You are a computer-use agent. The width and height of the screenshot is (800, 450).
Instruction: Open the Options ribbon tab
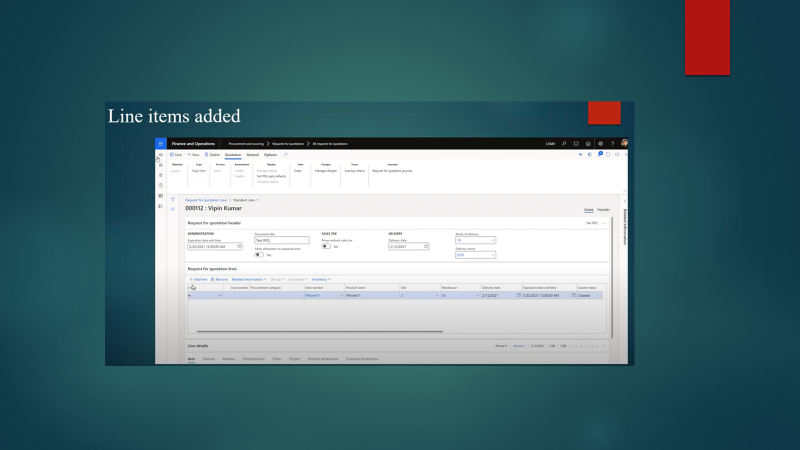(270, 155)
